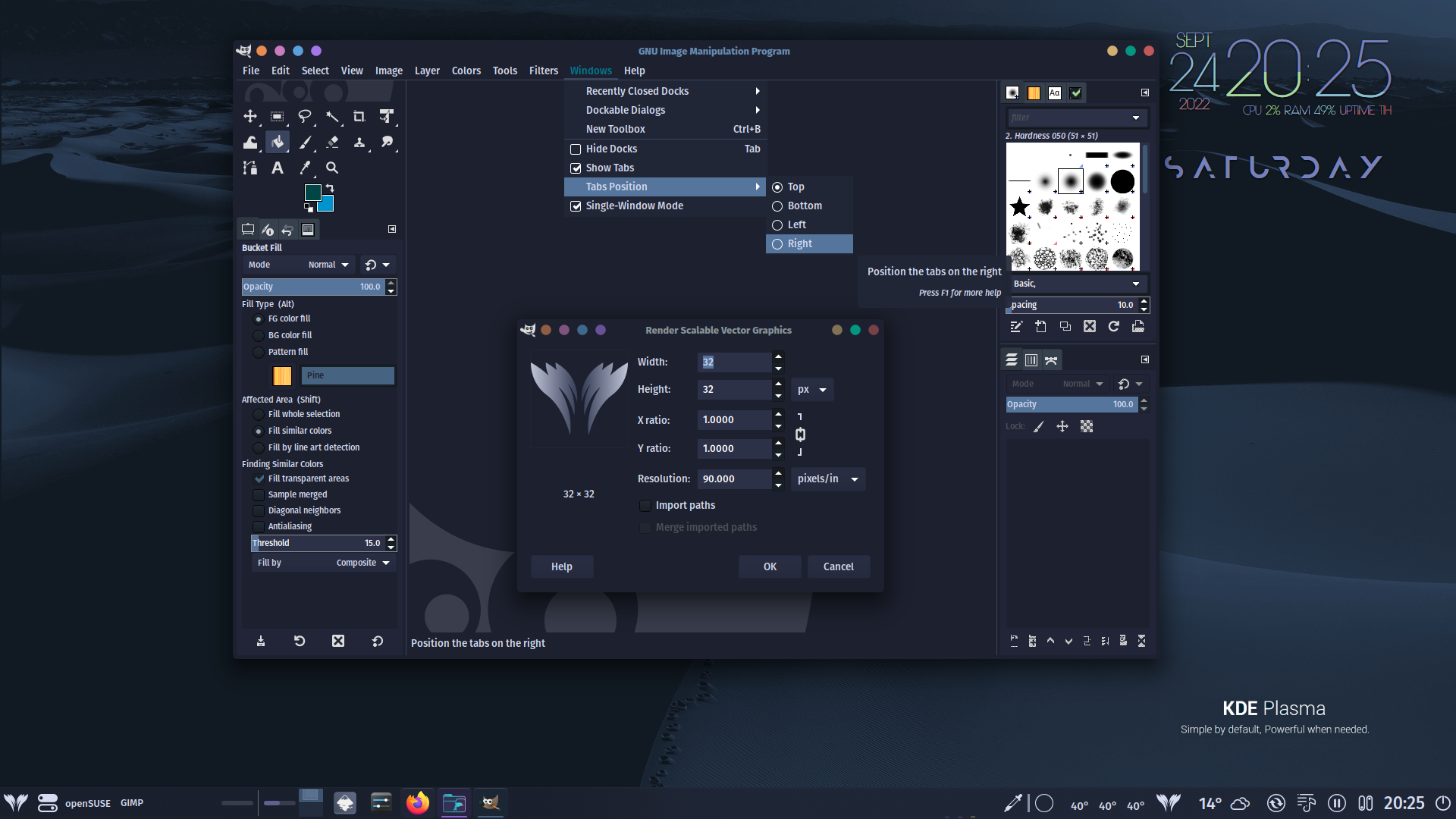Save tool preset in tool options
1456x819 pixels.
(261, 642)
